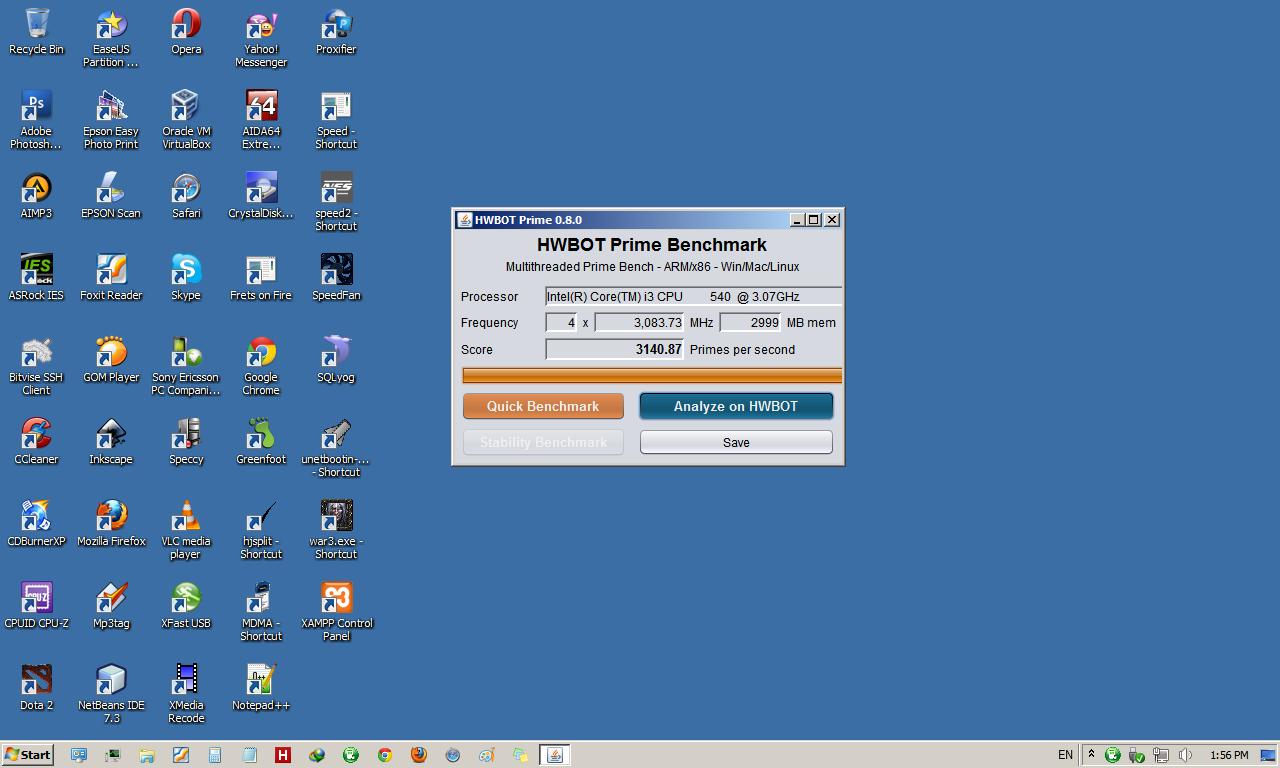Select the XFast USB icon
1280x768 pixels.
click(x=186, y=605)
